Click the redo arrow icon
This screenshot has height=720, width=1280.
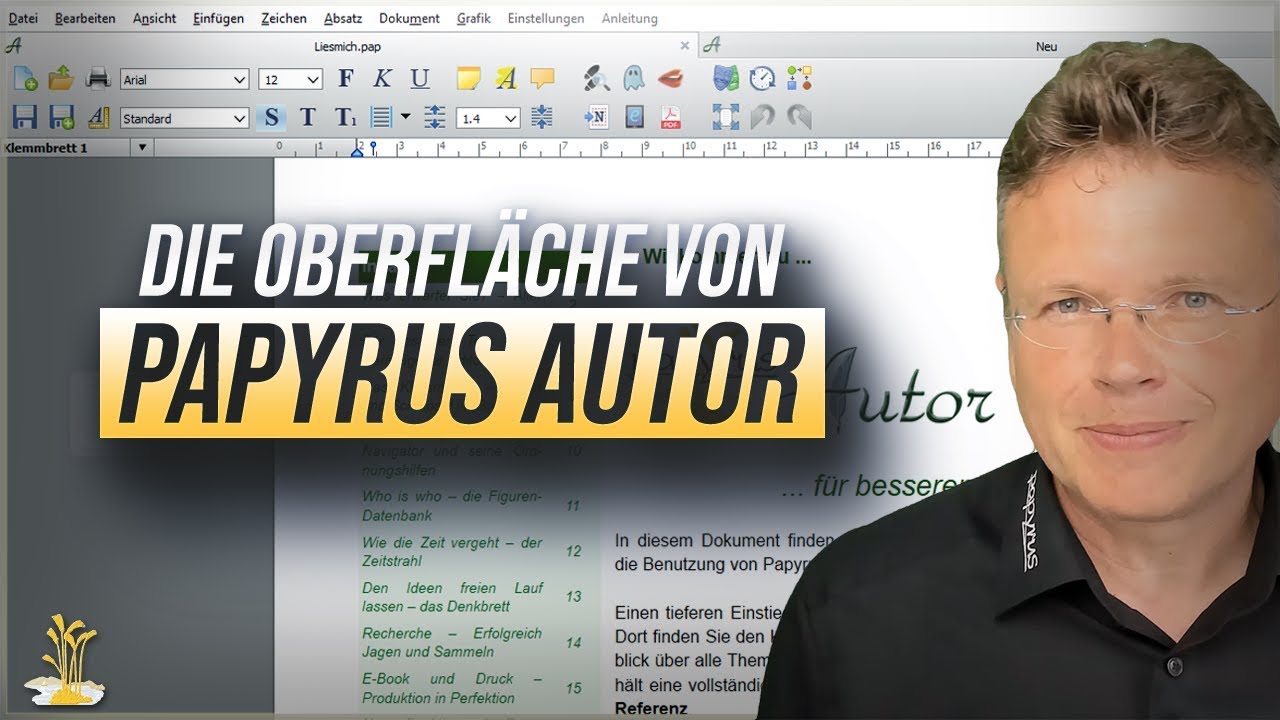pyautogui.click(x=799, y=117)
